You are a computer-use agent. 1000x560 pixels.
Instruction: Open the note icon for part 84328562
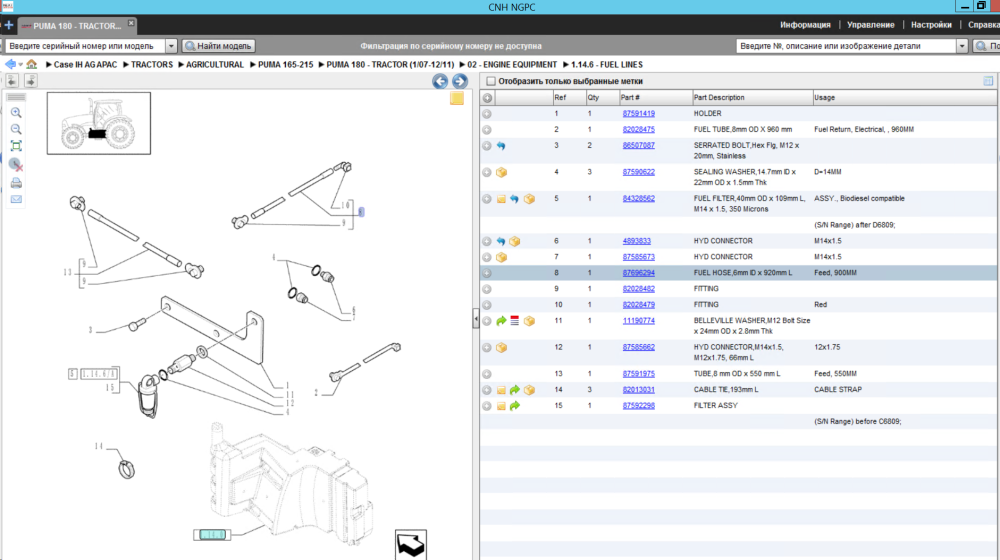click(x=501, y=199)
